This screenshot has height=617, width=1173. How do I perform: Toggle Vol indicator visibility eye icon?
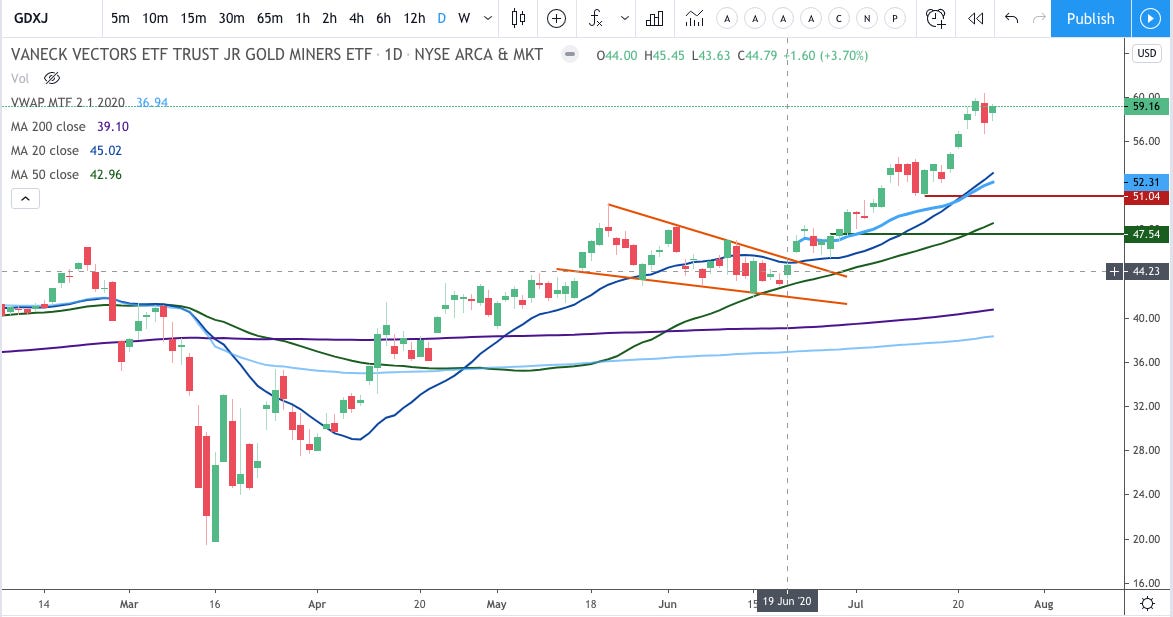coord(52,78)
